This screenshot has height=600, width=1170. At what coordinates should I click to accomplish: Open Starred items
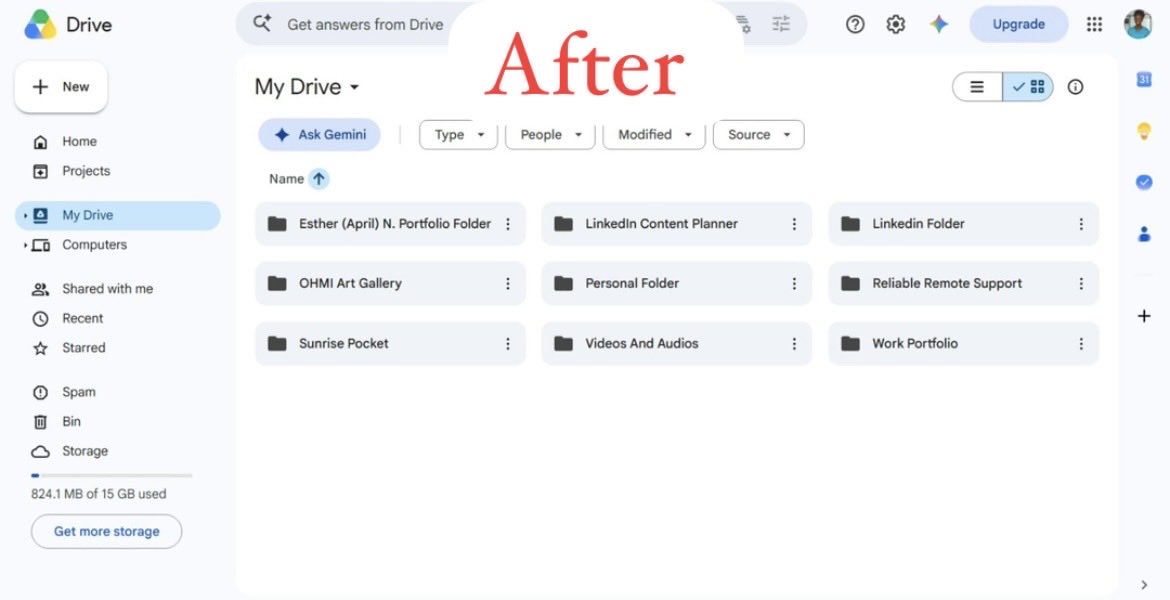click(84, 348)
